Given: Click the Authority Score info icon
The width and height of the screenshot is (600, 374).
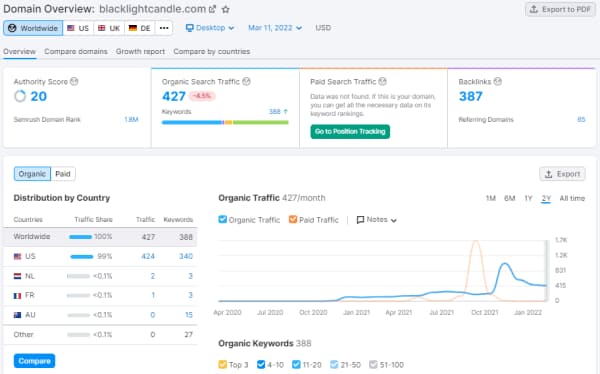Looking at the screenshot, I should pyautogui.click(x=74, y=82).
